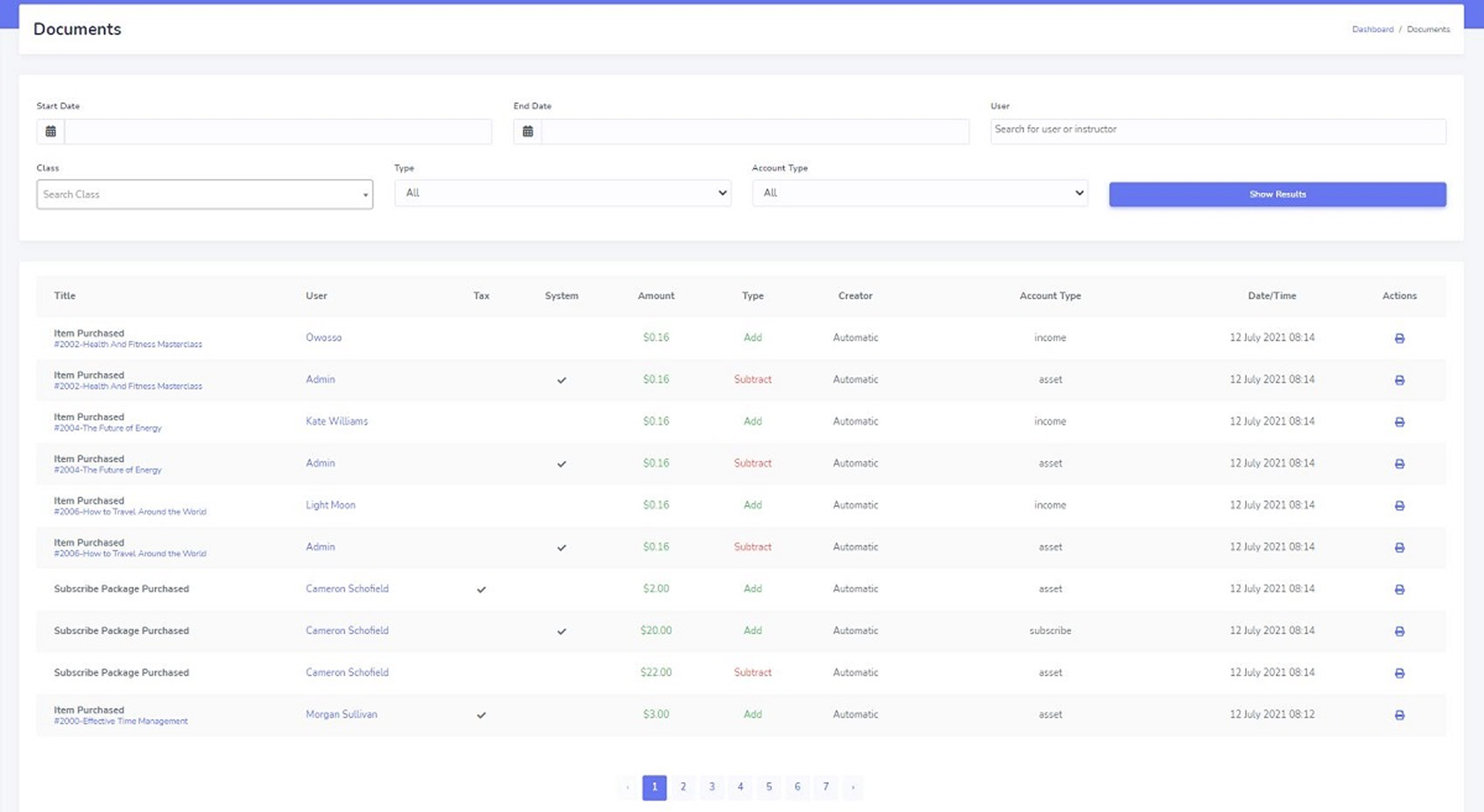This screenshot has height=812, width=1484.
Task: Click #2004-The Future of Energy link
Action: click(x=108, y=428)
